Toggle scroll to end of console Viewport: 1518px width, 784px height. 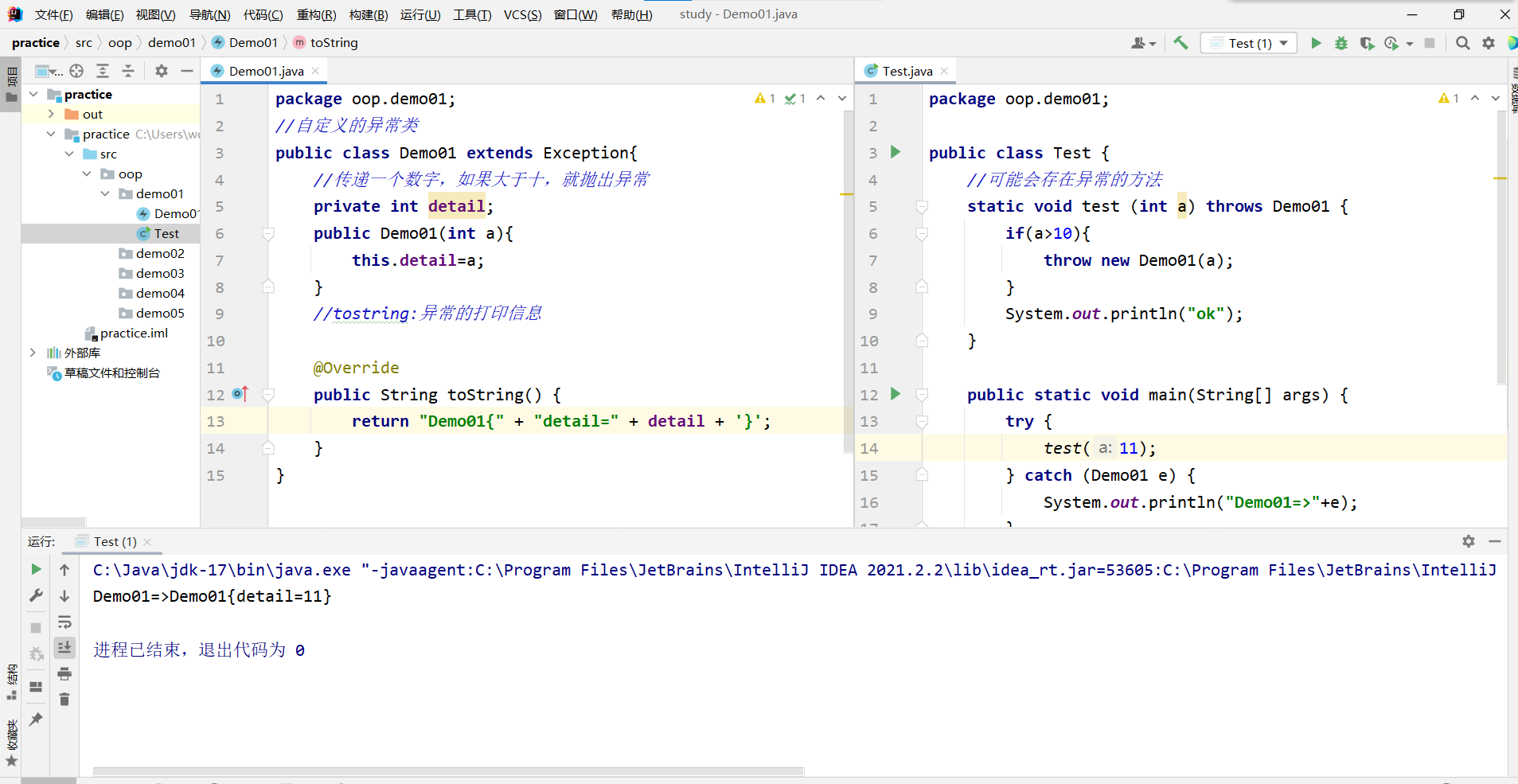tap(64, 647)
